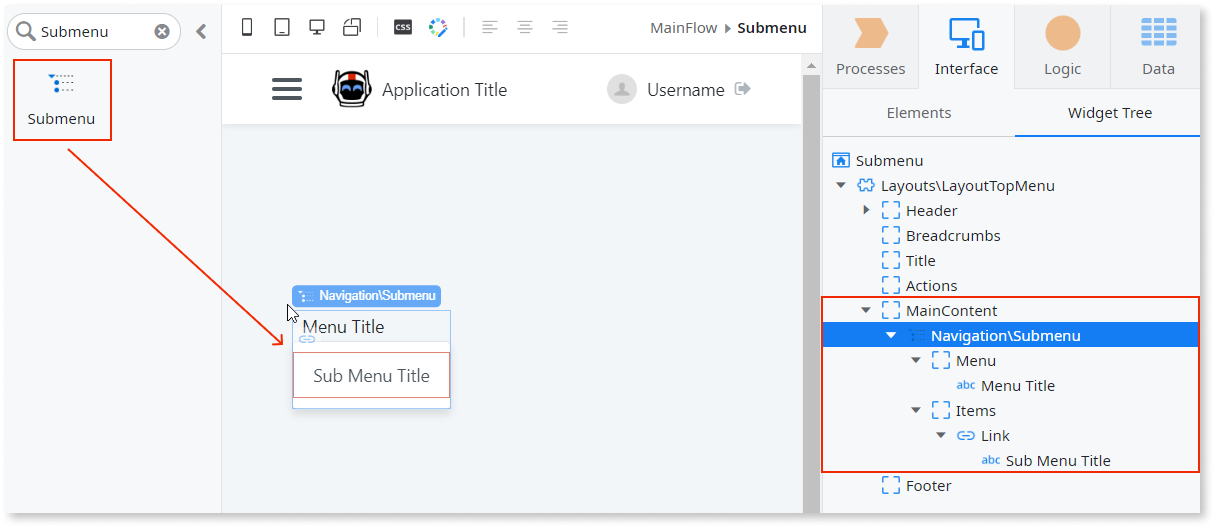The height and width of the screenshot is (528, 1215).
Task: Click MainFlow in the breadcrumb
Action: 684,28
